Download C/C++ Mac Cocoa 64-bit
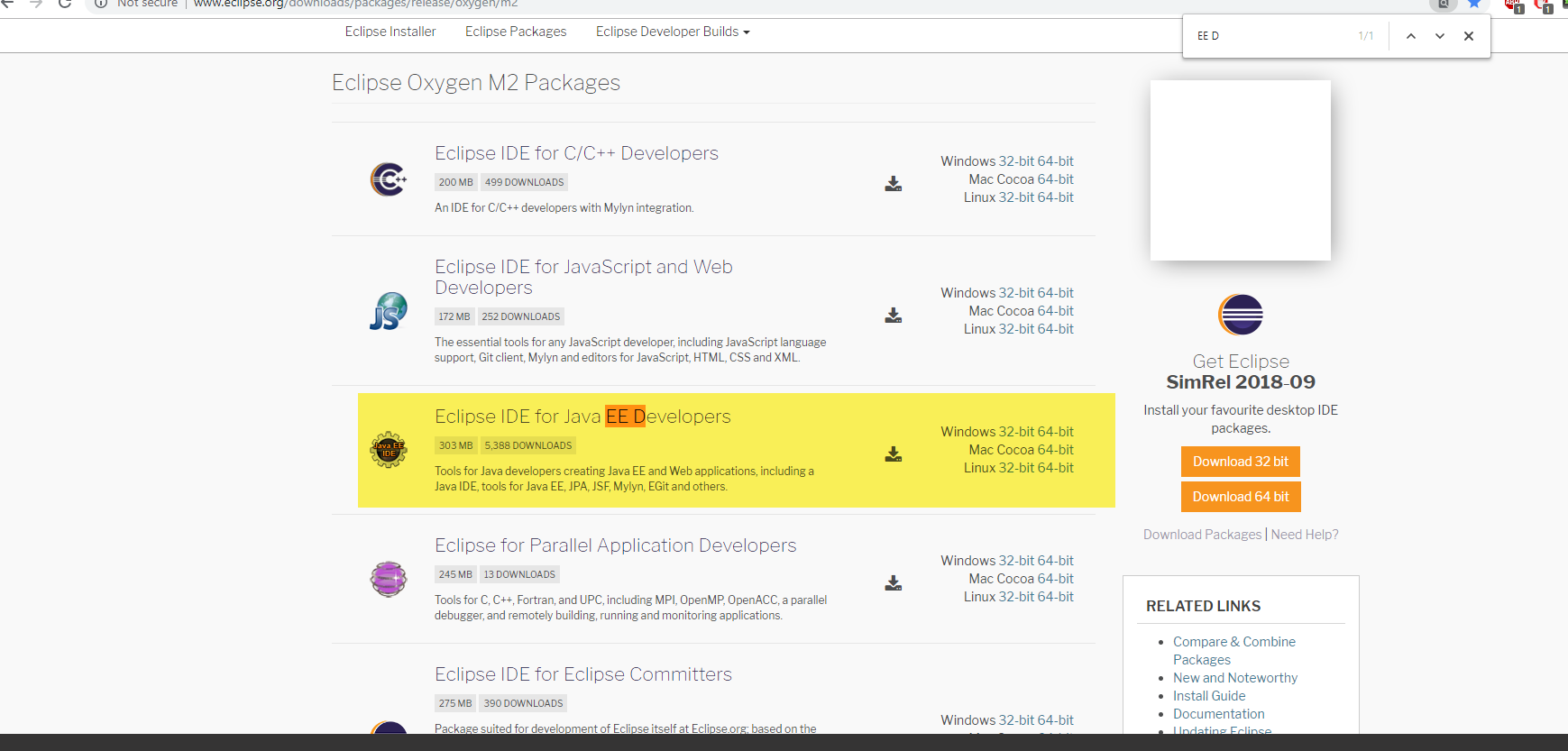Viewport: 1568px width, 751px height. pyautogui.click(x=1056, y=179)
